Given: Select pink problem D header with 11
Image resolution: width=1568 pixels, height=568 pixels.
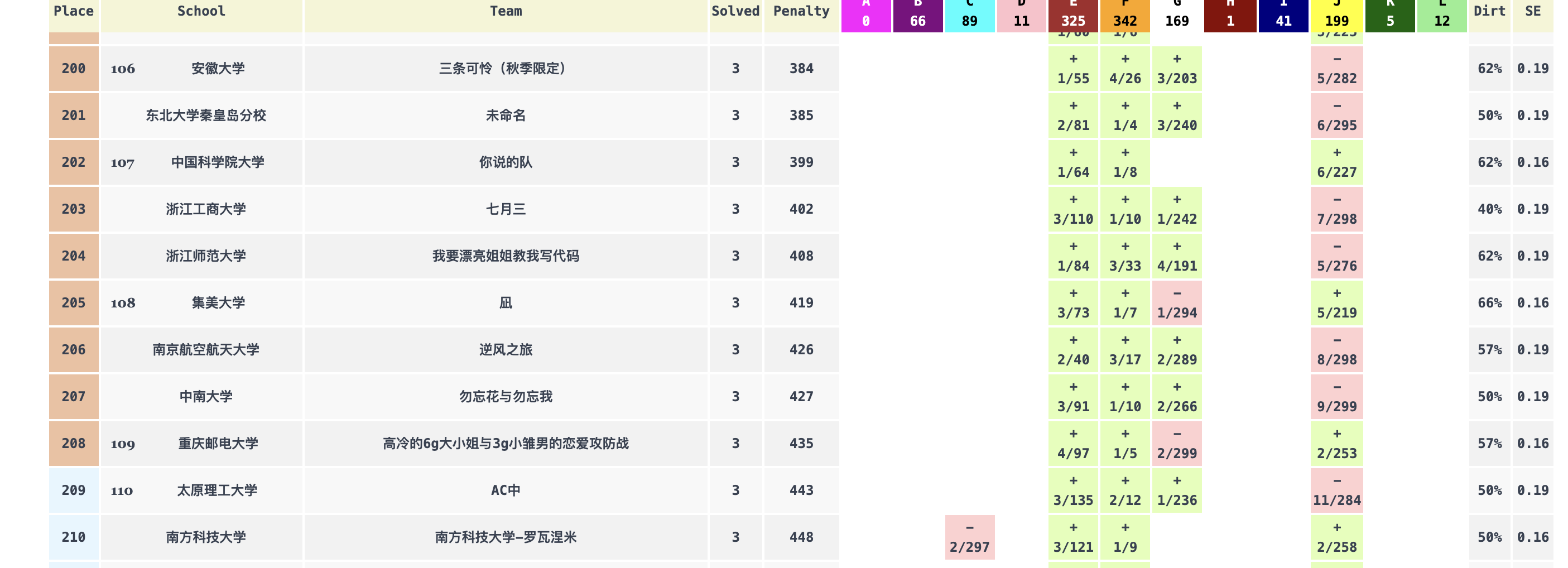Looking at the screenshot, I should [1021, 15].
